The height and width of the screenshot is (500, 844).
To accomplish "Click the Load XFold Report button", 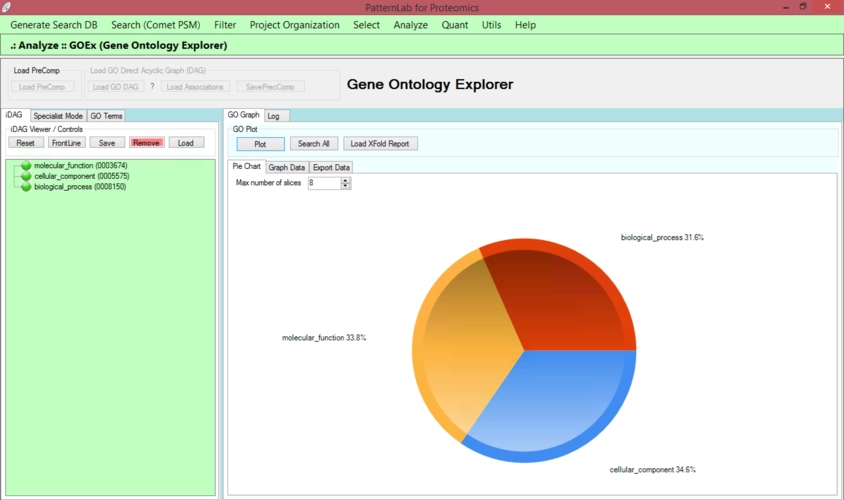I will click(380, 144).
